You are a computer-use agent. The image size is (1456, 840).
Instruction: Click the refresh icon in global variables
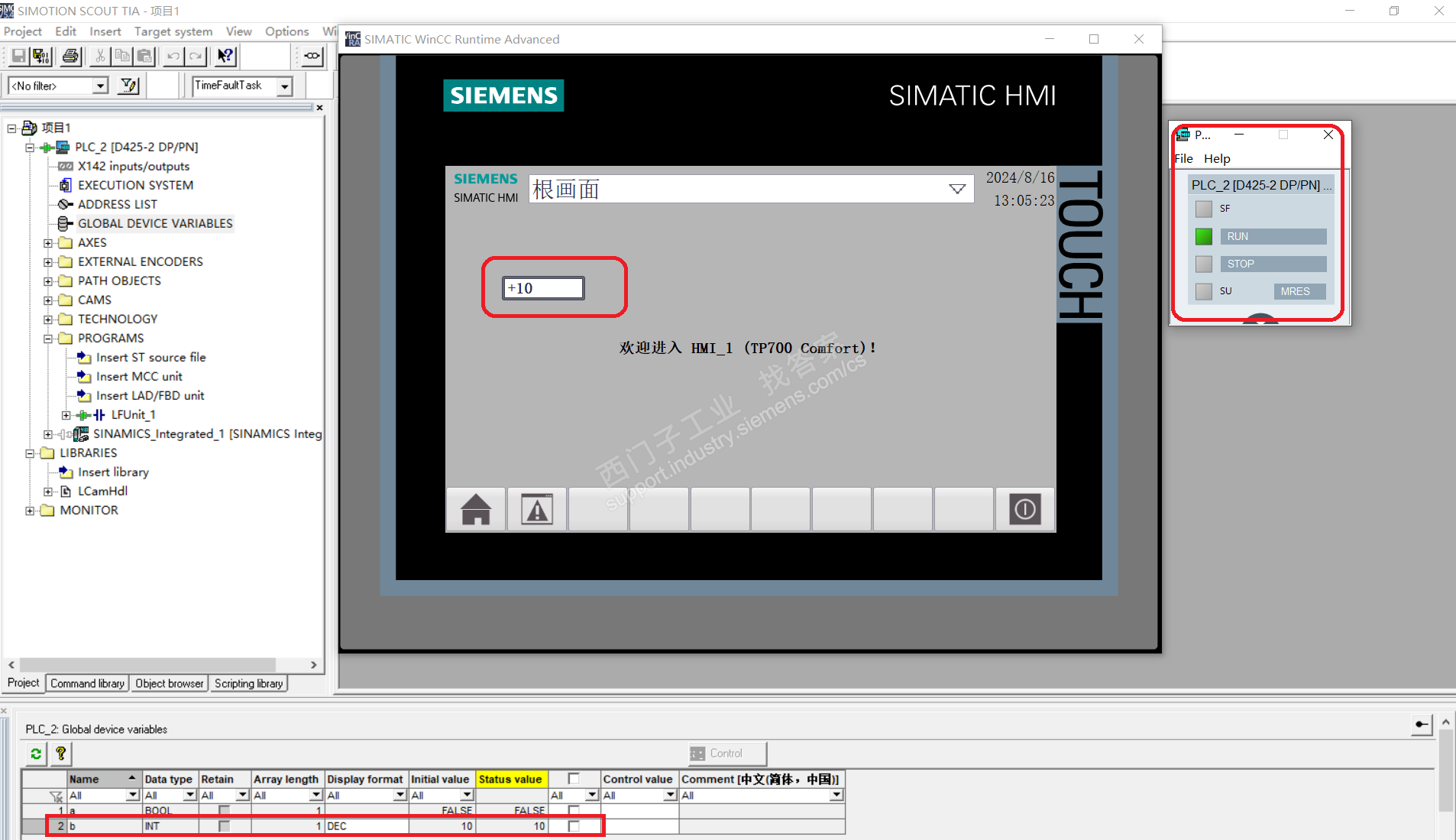[36, 754]
